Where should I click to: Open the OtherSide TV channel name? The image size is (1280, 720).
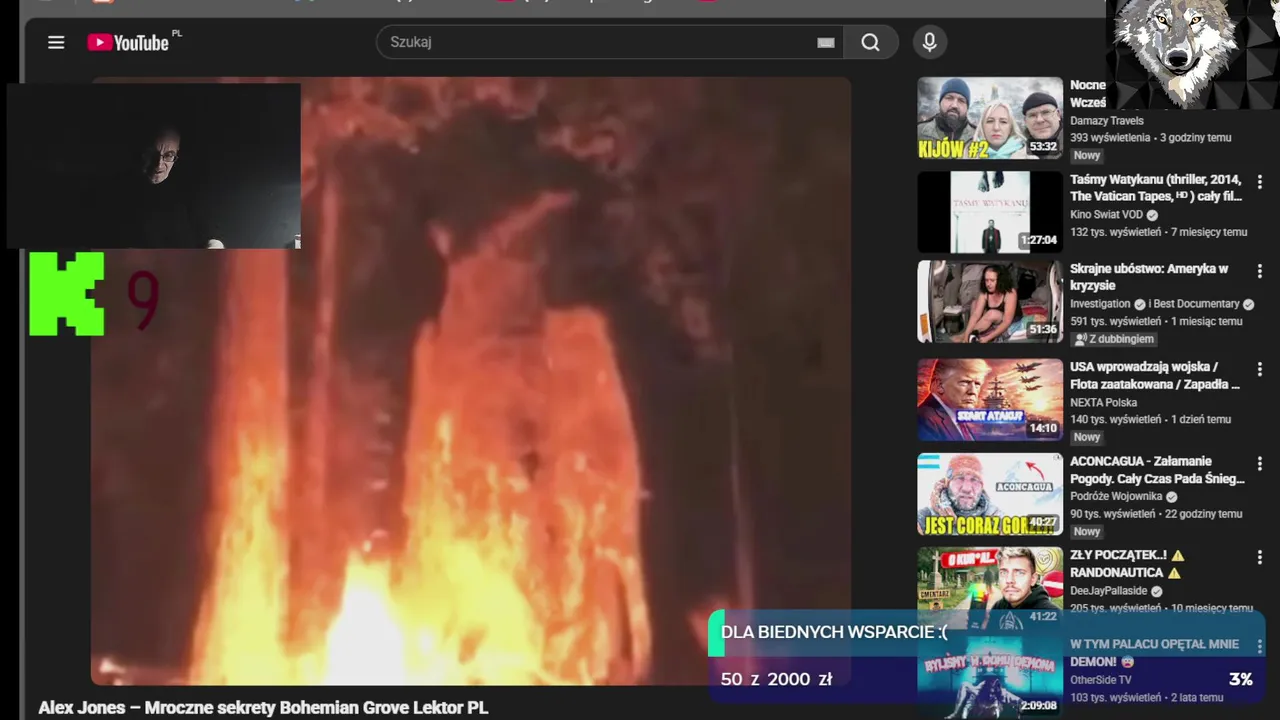[1101, 680]
